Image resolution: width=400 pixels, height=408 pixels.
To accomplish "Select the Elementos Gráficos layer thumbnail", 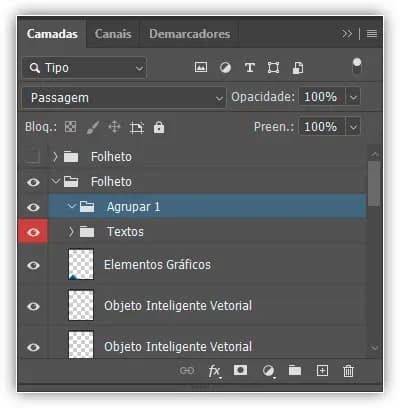I will coord(81,264).
